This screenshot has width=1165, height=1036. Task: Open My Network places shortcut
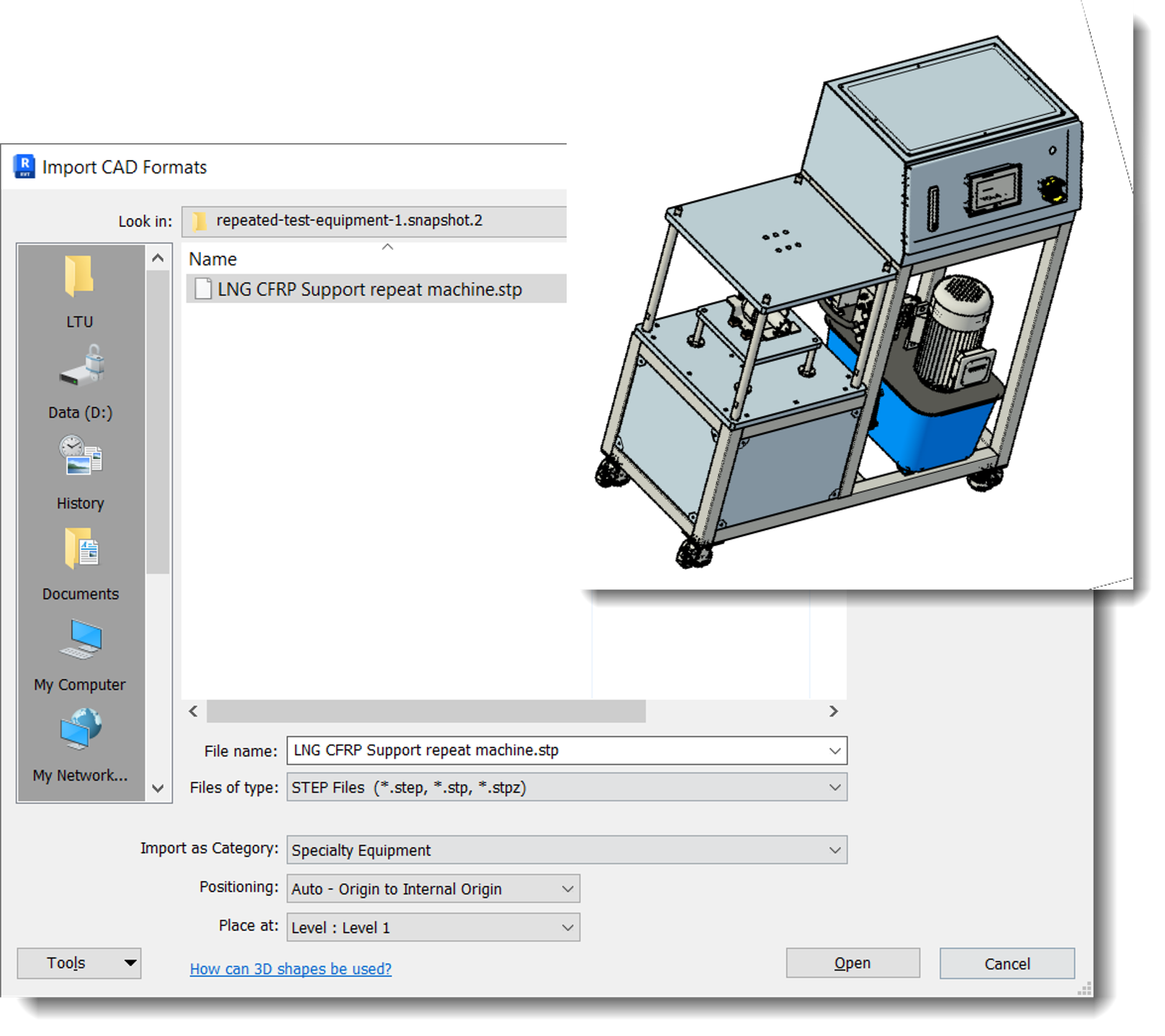point(80,745)
